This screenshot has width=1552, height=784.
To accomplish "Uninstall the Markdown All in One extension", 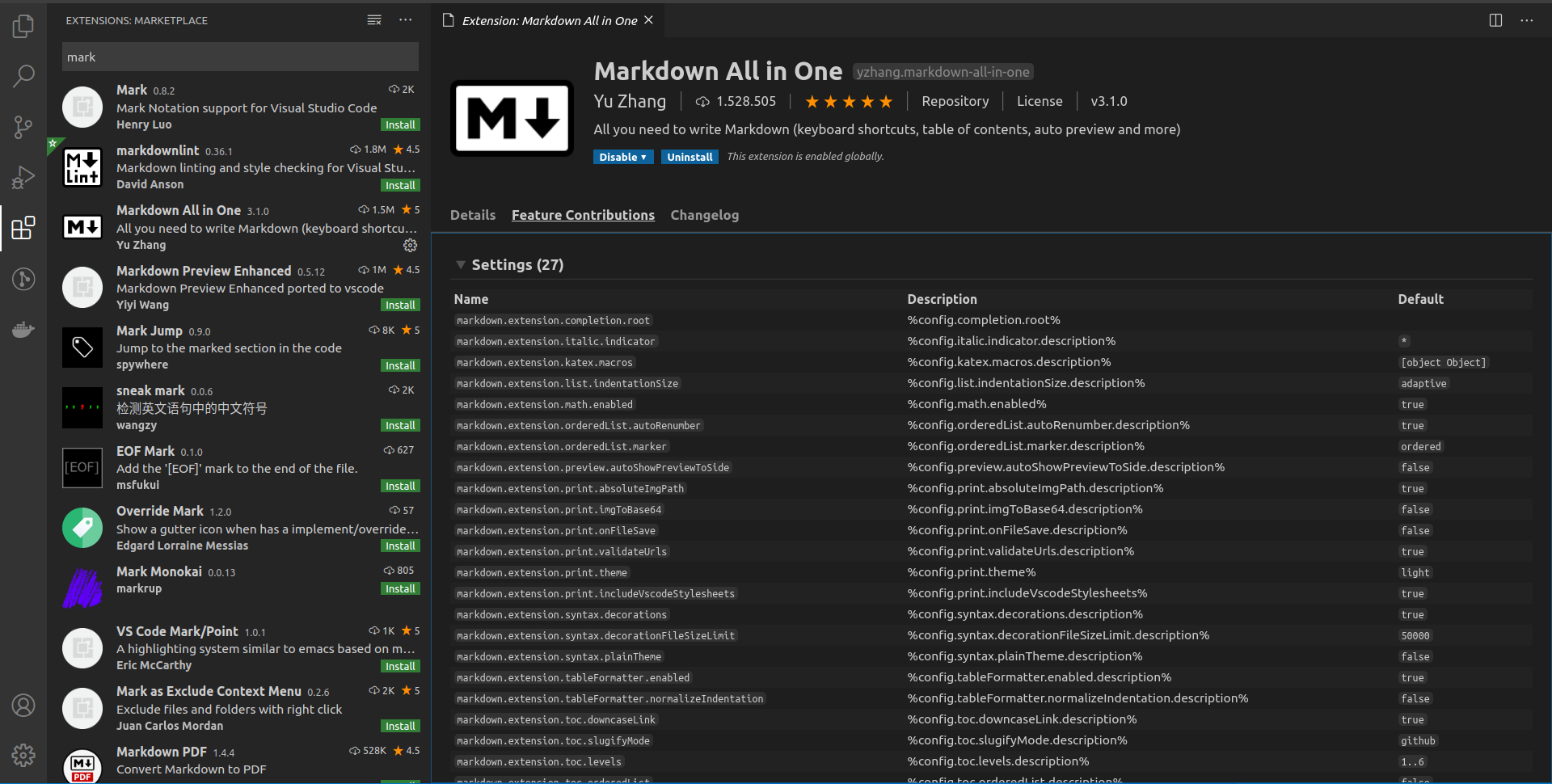I will 690,157.
